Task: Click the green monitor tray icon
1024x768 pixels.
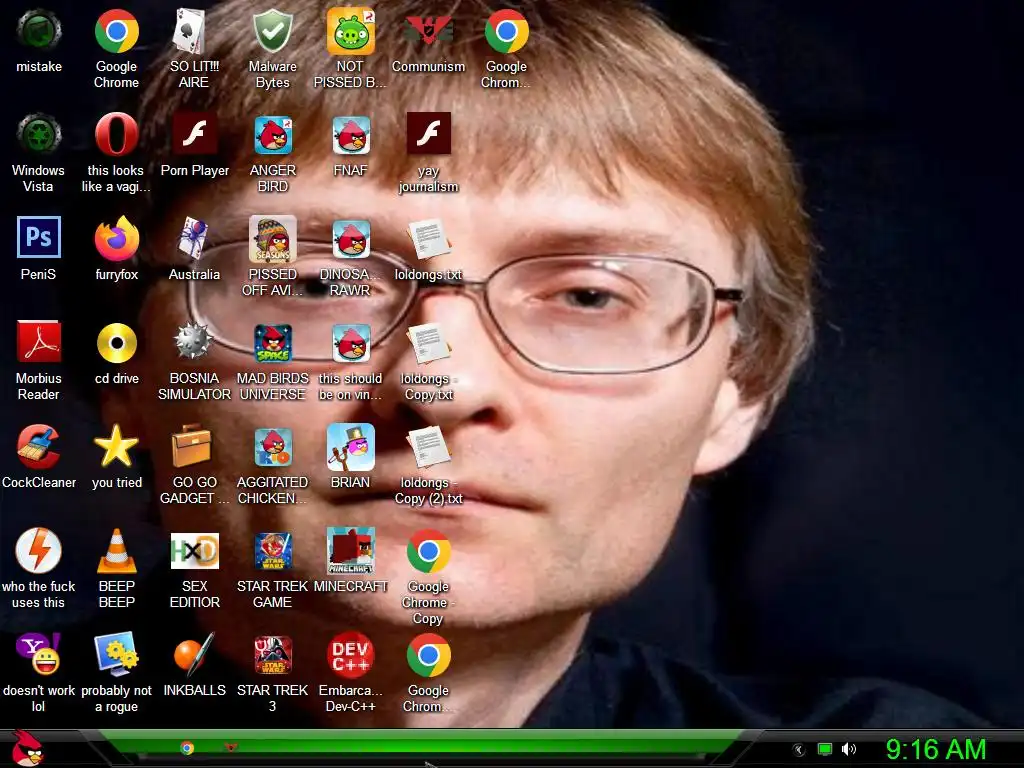Action: point(825,749)
